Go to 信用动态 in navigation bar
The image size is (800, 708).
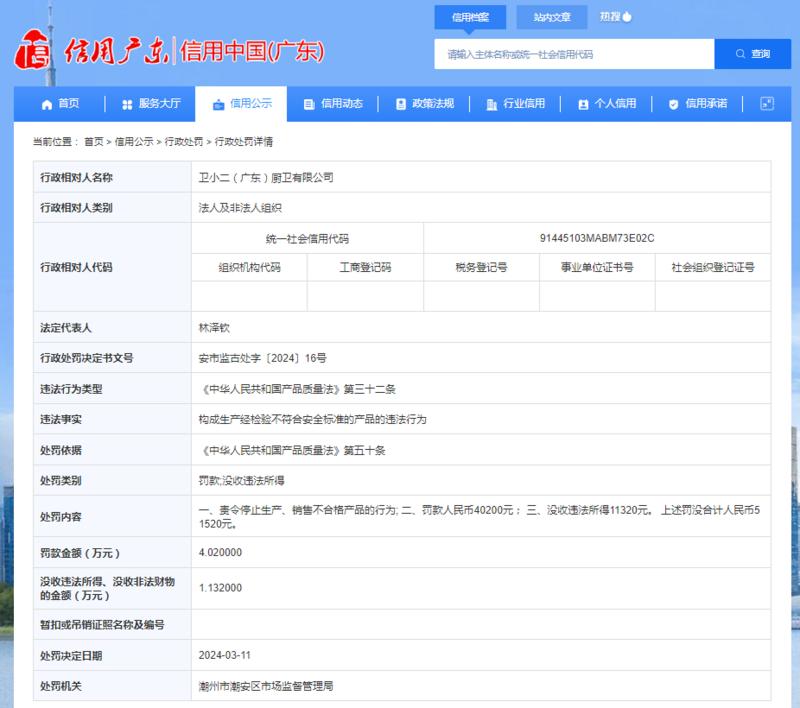tap(333, 104)
